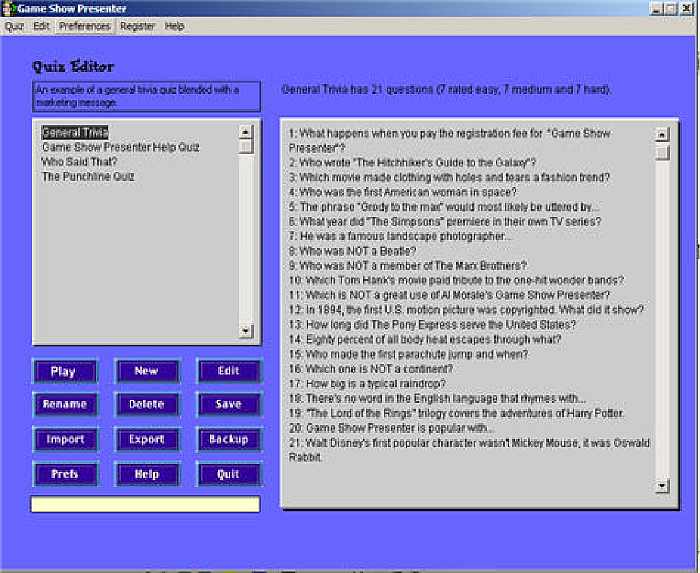The height and width of the screenshot is (573, 700).
Task: Open the Quiz menu
Action: [x=14, y=26]
